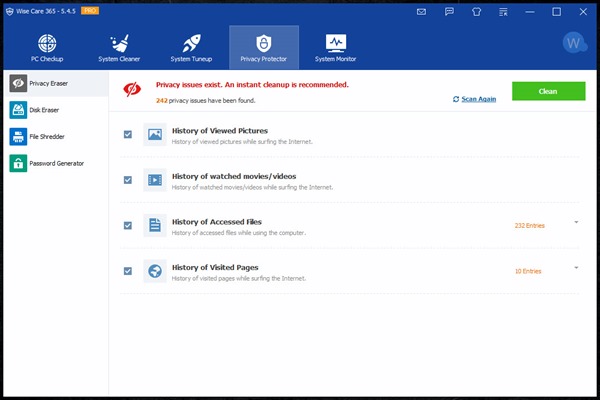Open the PC Checkup section

(50, 48)
